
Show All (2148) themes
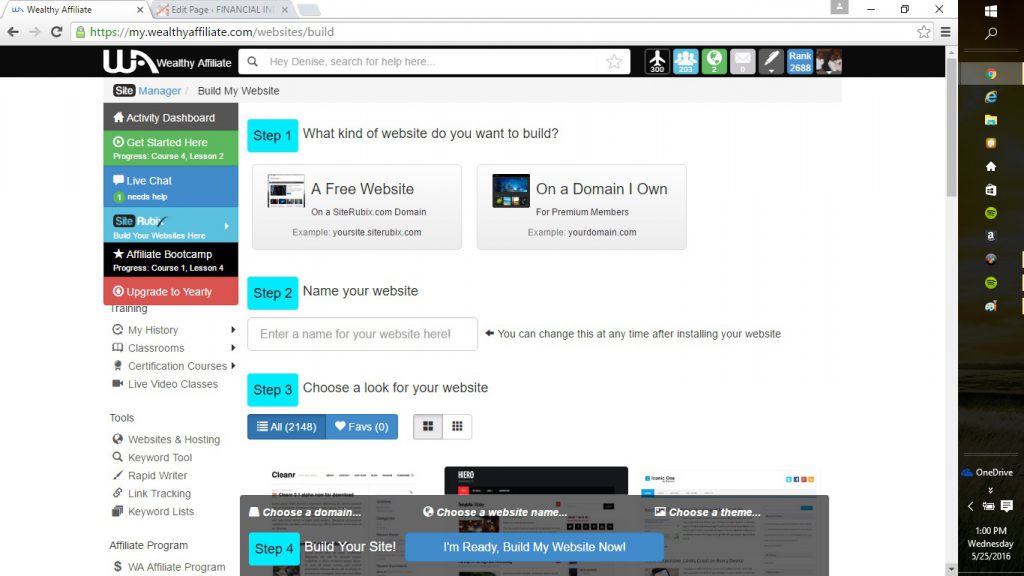287,426
